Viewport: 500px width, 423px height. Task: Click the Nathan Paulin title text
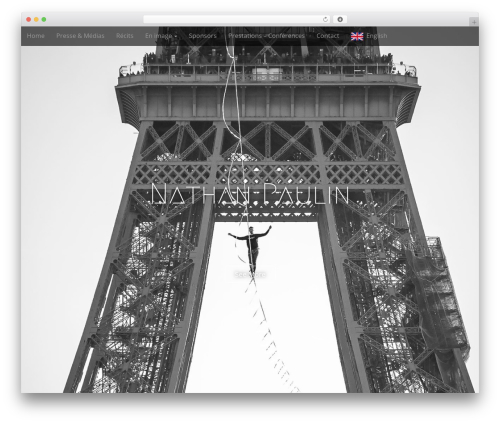(x=250, y=193)
